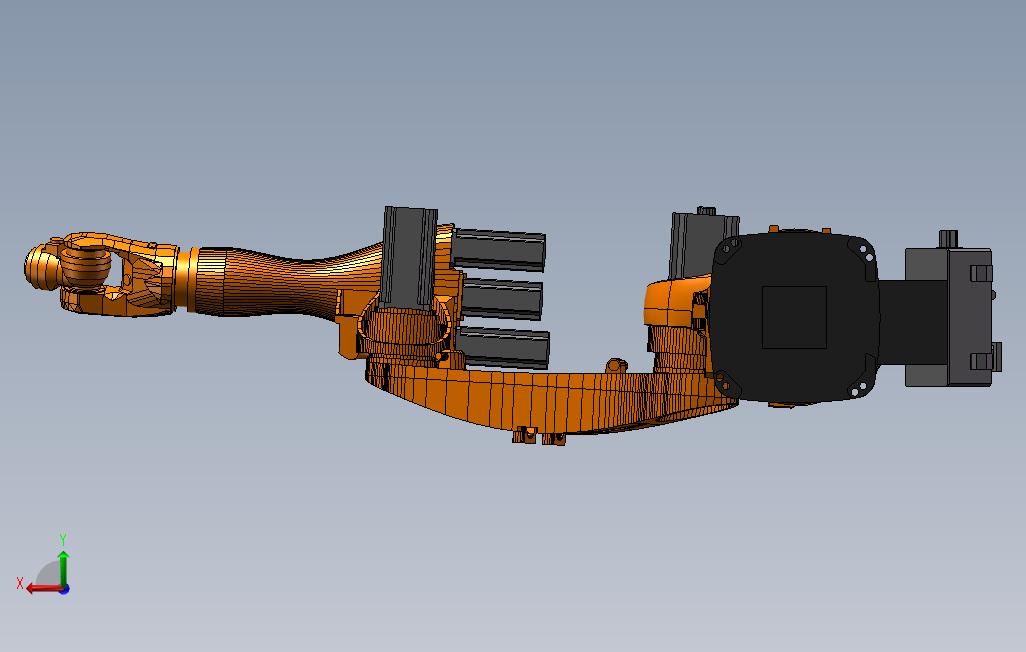This screenshot has width=1026, height=652.
Task: Select the lowest of three dark wrist motors
Action: (x=503, y=348)
